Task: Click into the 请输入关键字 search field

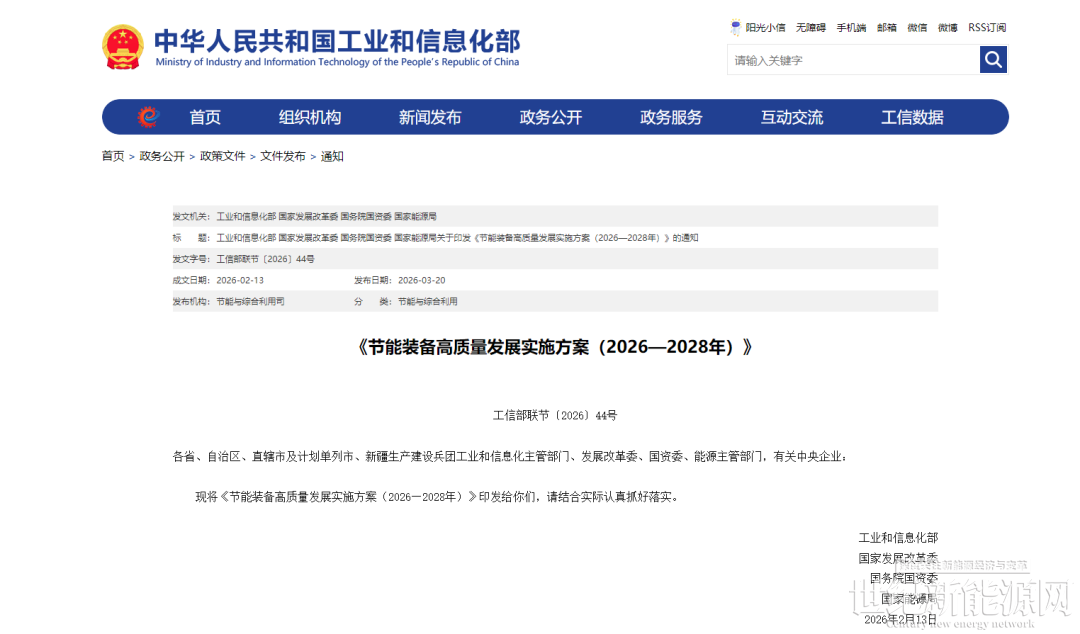Action: pyautogui.click(x=853, y=60)
